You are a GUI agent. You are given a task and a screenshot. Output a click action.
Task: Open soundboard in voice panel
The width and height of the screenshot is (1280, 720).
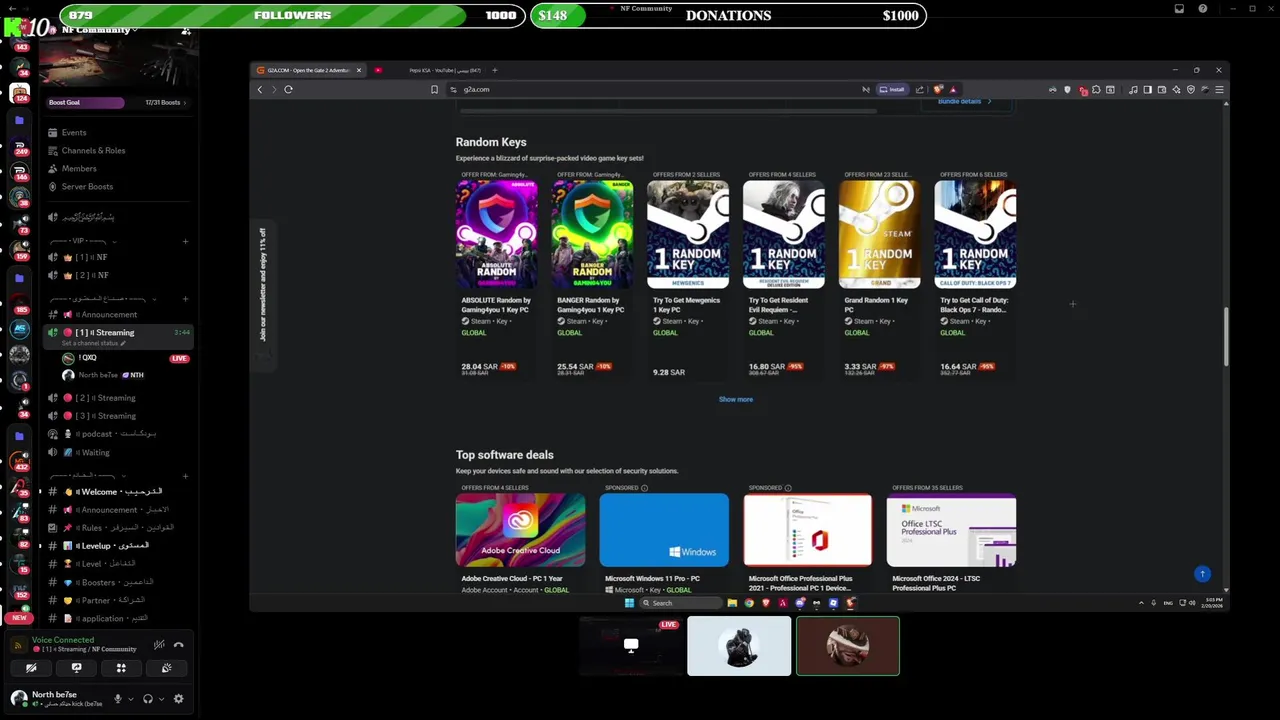166,668
